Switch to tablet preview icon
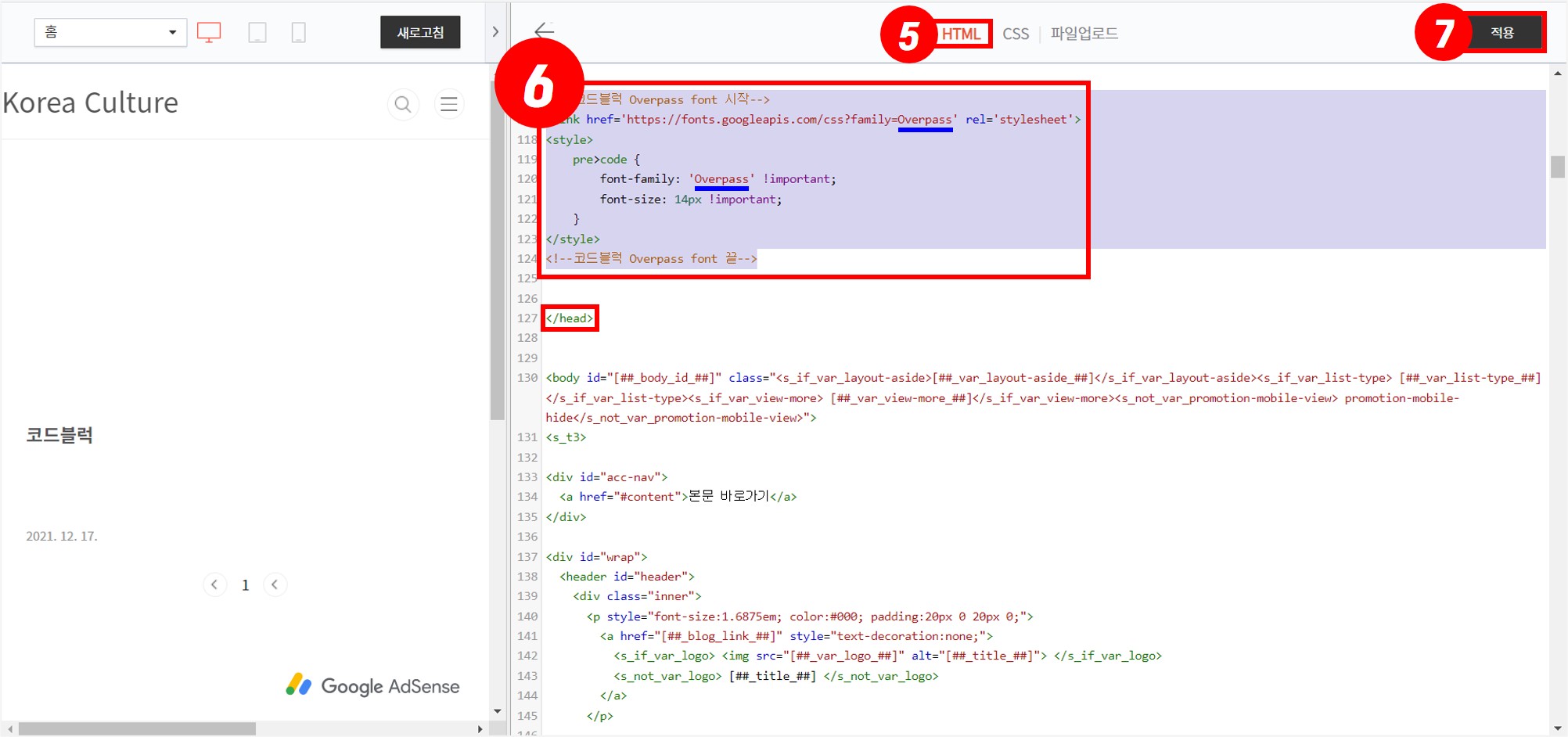1568x737 pixels. [x=257, y=32]
